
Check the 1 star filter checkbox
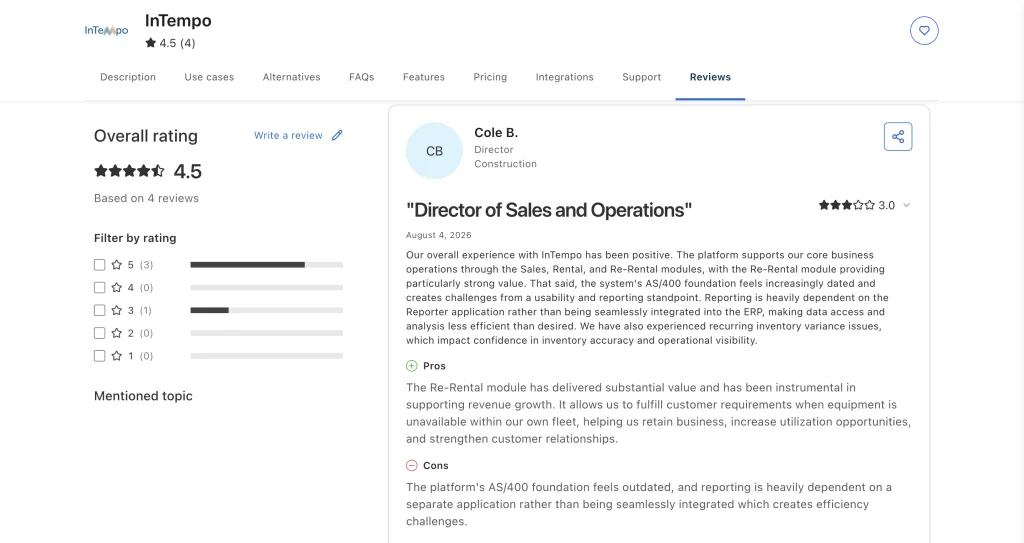tap(99, 356)
